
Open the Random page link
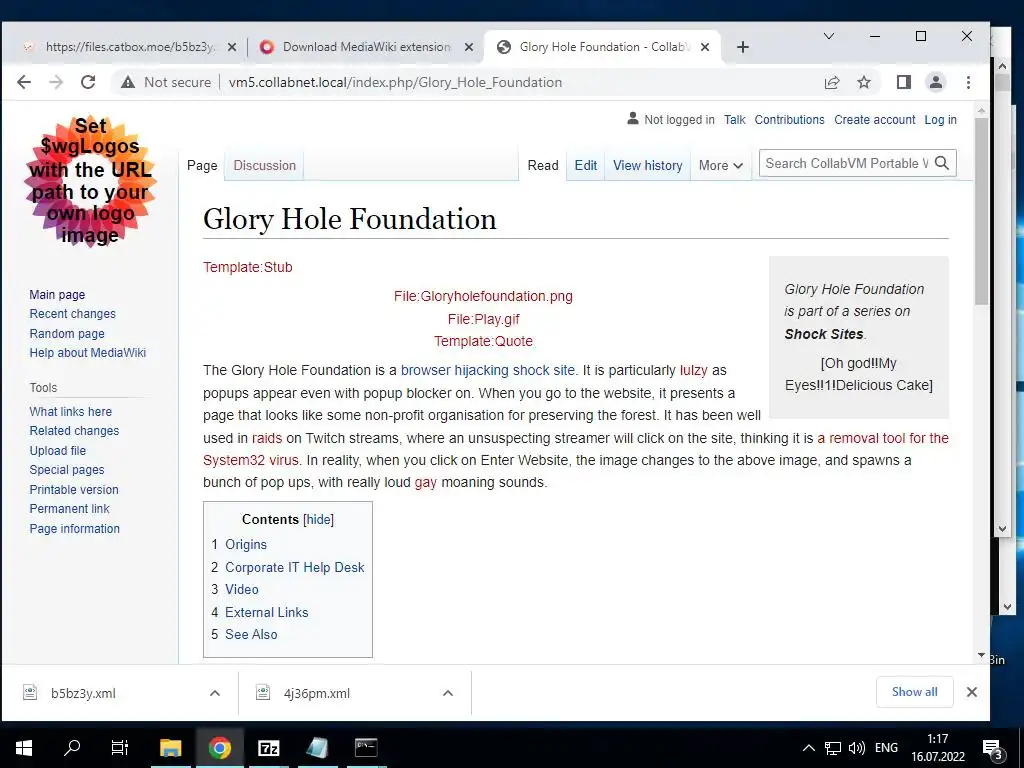click(67, 334)
